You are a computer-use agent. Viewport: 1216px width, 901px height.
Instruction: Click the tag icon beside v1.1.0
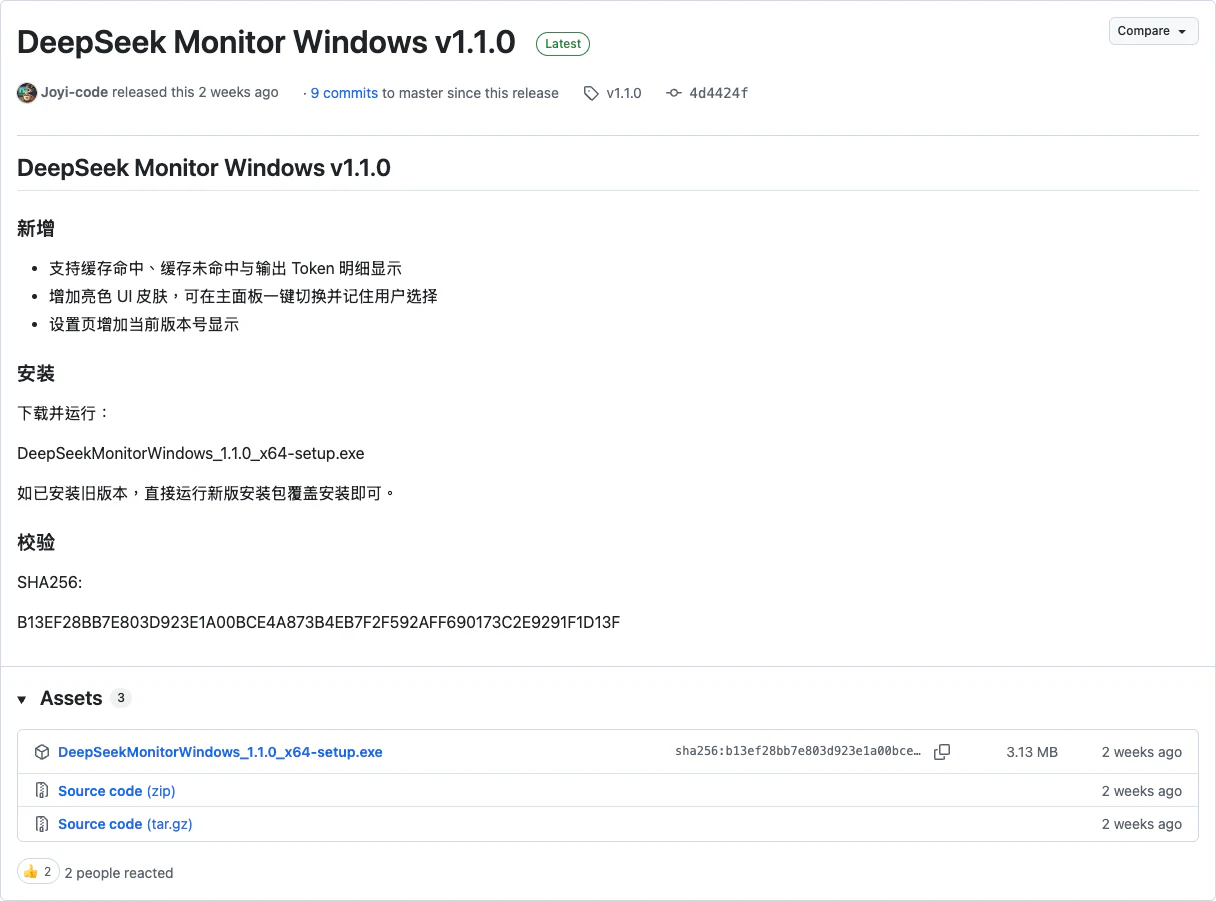(x=592, y=93)
